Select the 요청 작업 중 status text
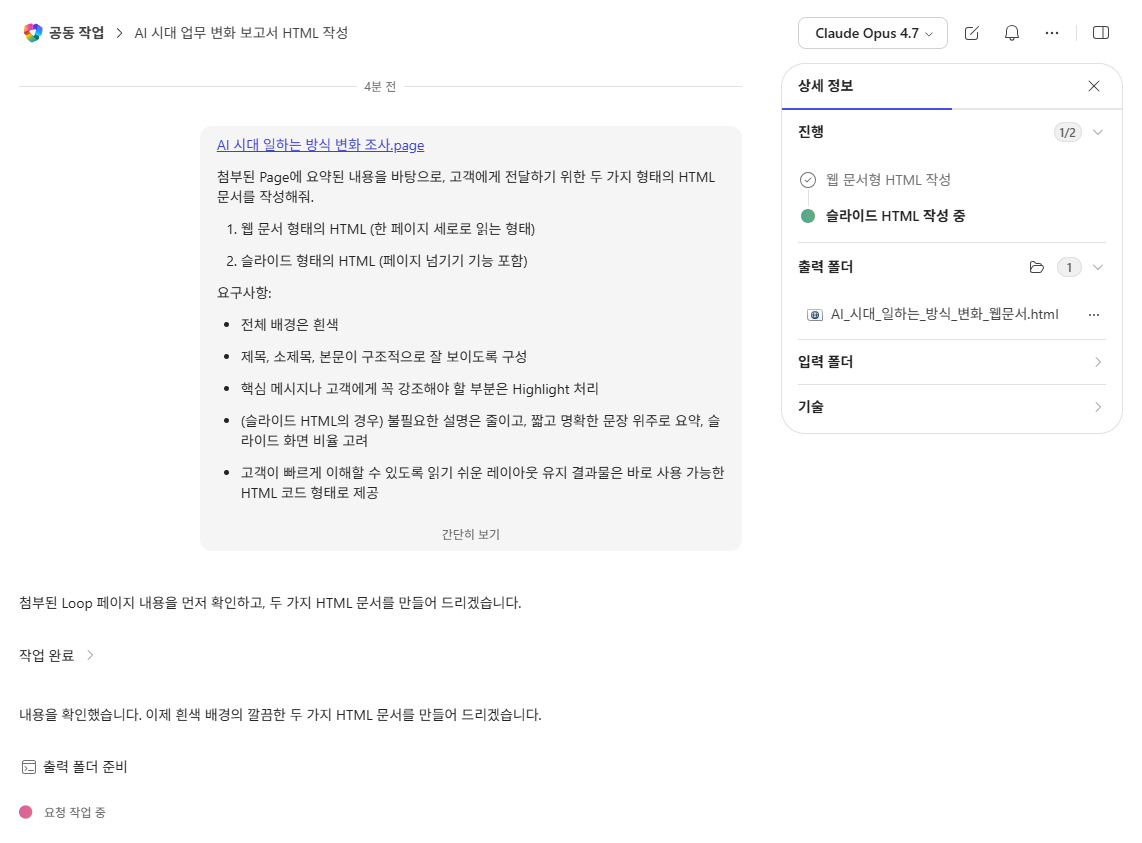Screen dimensions: 1142x843 (75, 812)
